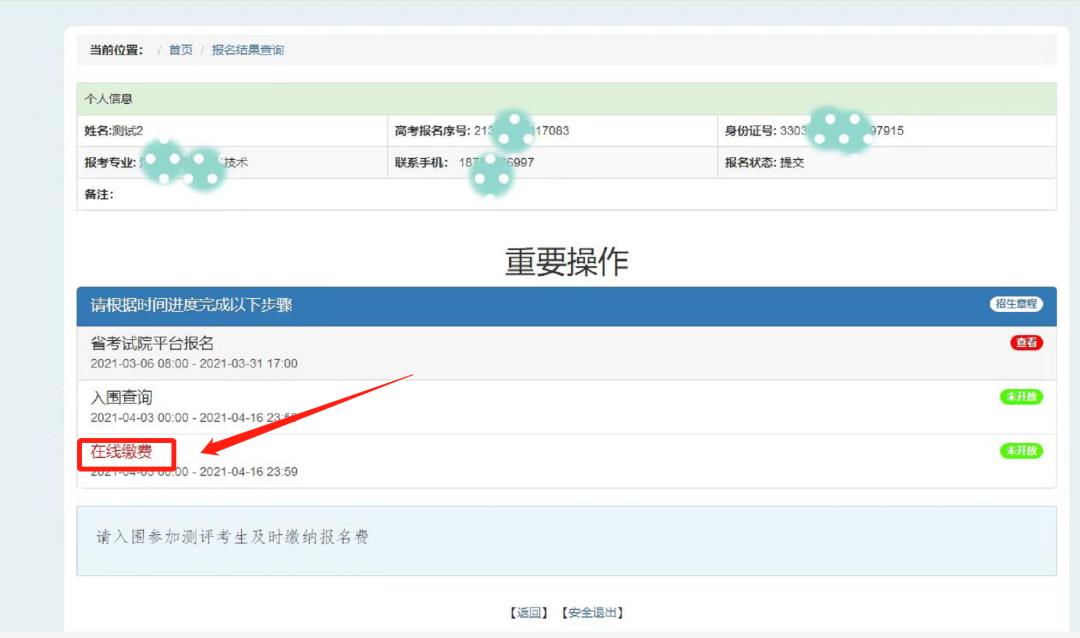
Task: Open the 报名结果查询 breadcrumb link
Action: click(x=247, y=50)
